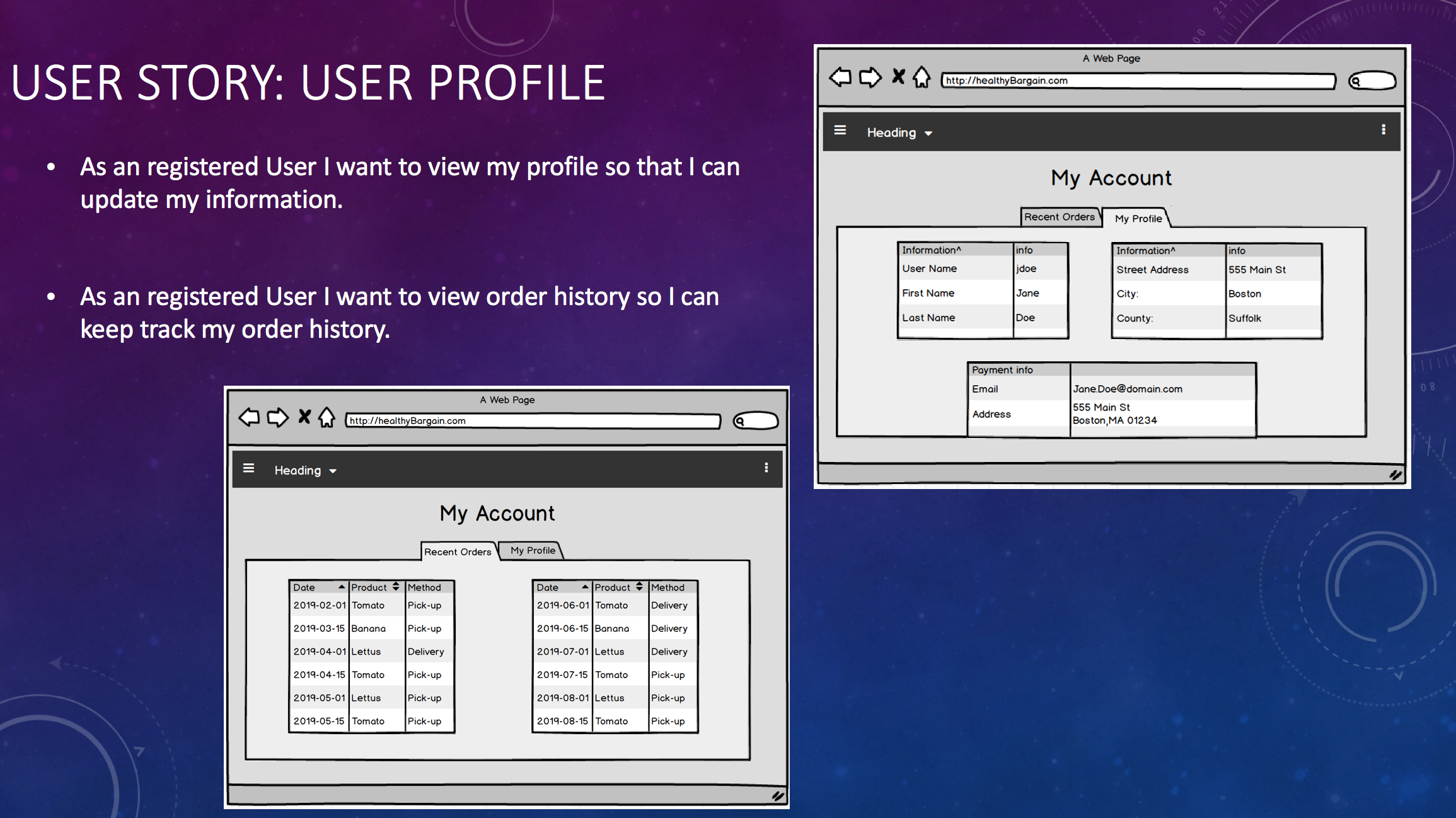
Task: Click home icon in upper-right mockup browser
Action: coord(922,78)
